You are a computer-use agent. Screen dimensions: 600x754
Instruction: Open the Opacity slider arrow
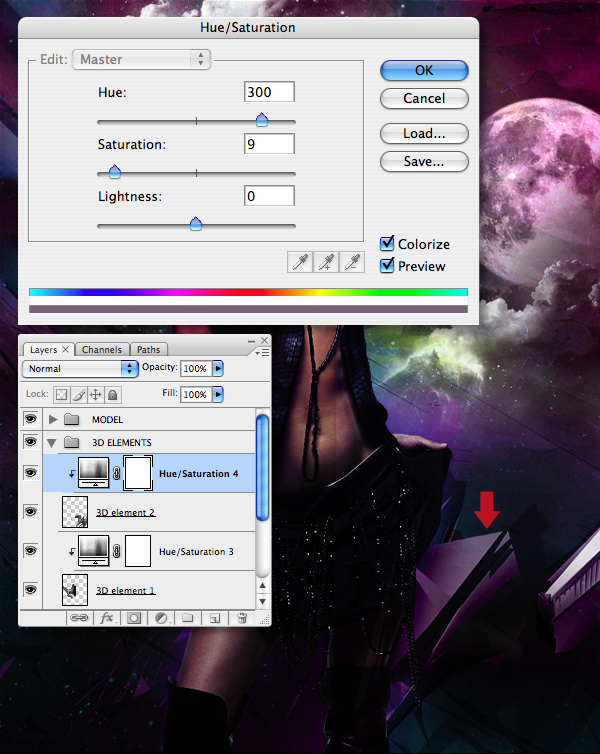[x=218, y=368]
